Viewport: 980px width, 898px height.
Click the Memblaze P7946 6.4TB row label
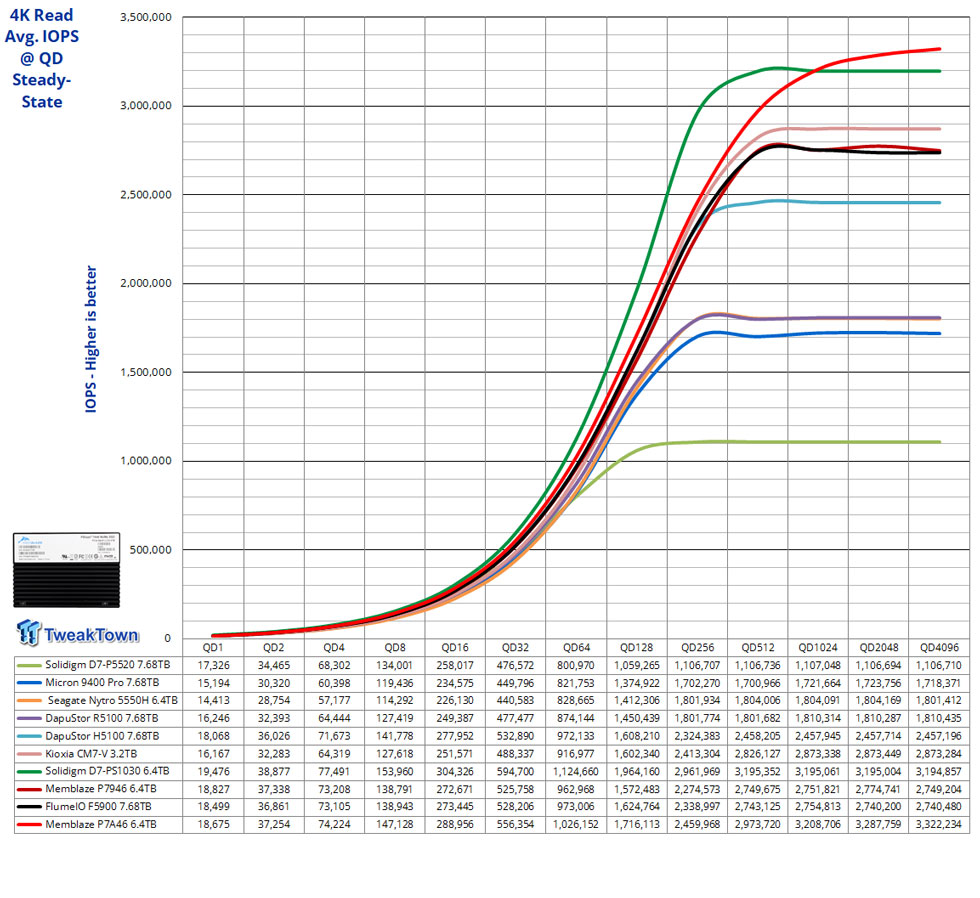tap(101, 789)
